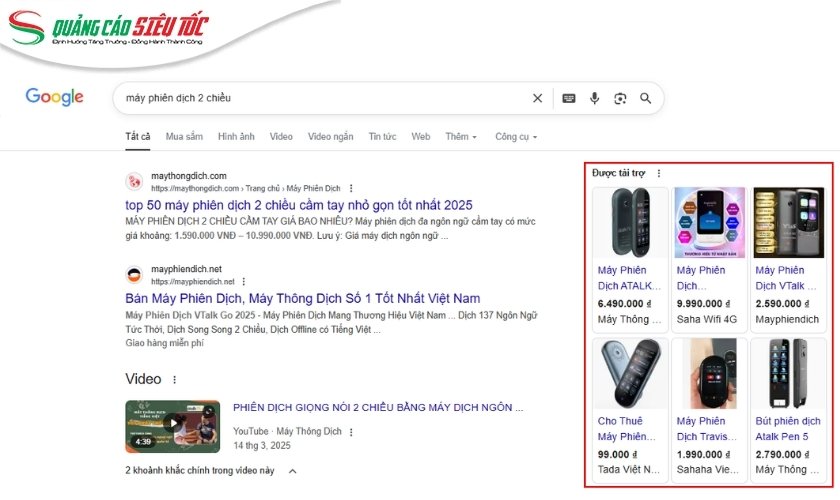The width and height of the screenshot is (840, 500).
Task: Switch to the Hình ảnh tab
Action: 236,137
